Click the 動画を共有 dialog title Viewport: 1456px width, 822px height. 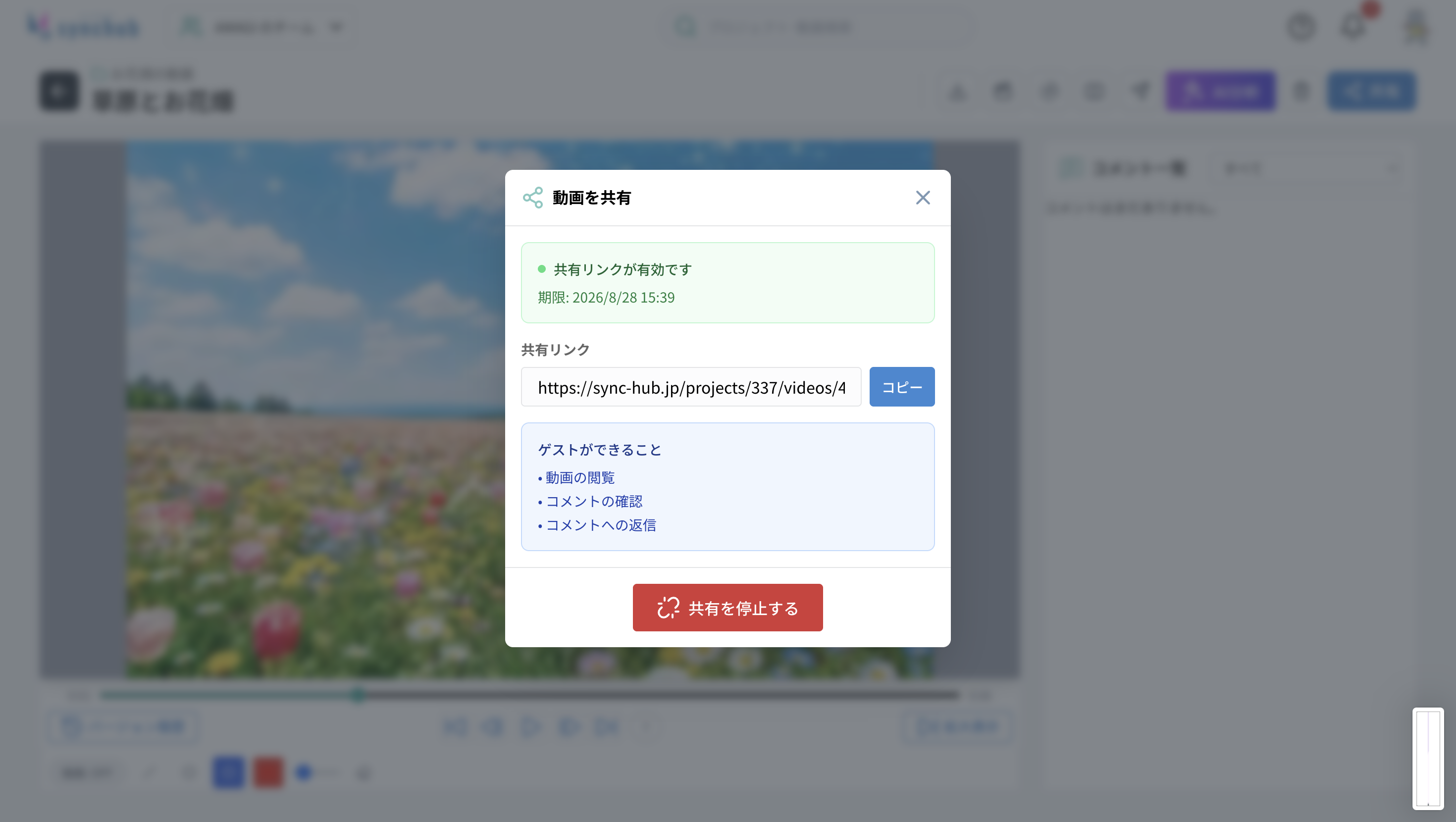pos(592,198)
